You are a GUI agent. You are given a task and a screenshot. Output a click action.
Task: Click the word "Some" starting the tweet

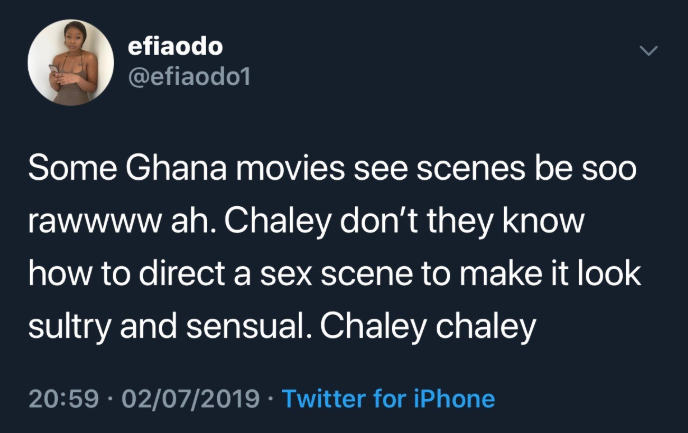(x=69, y=167)
